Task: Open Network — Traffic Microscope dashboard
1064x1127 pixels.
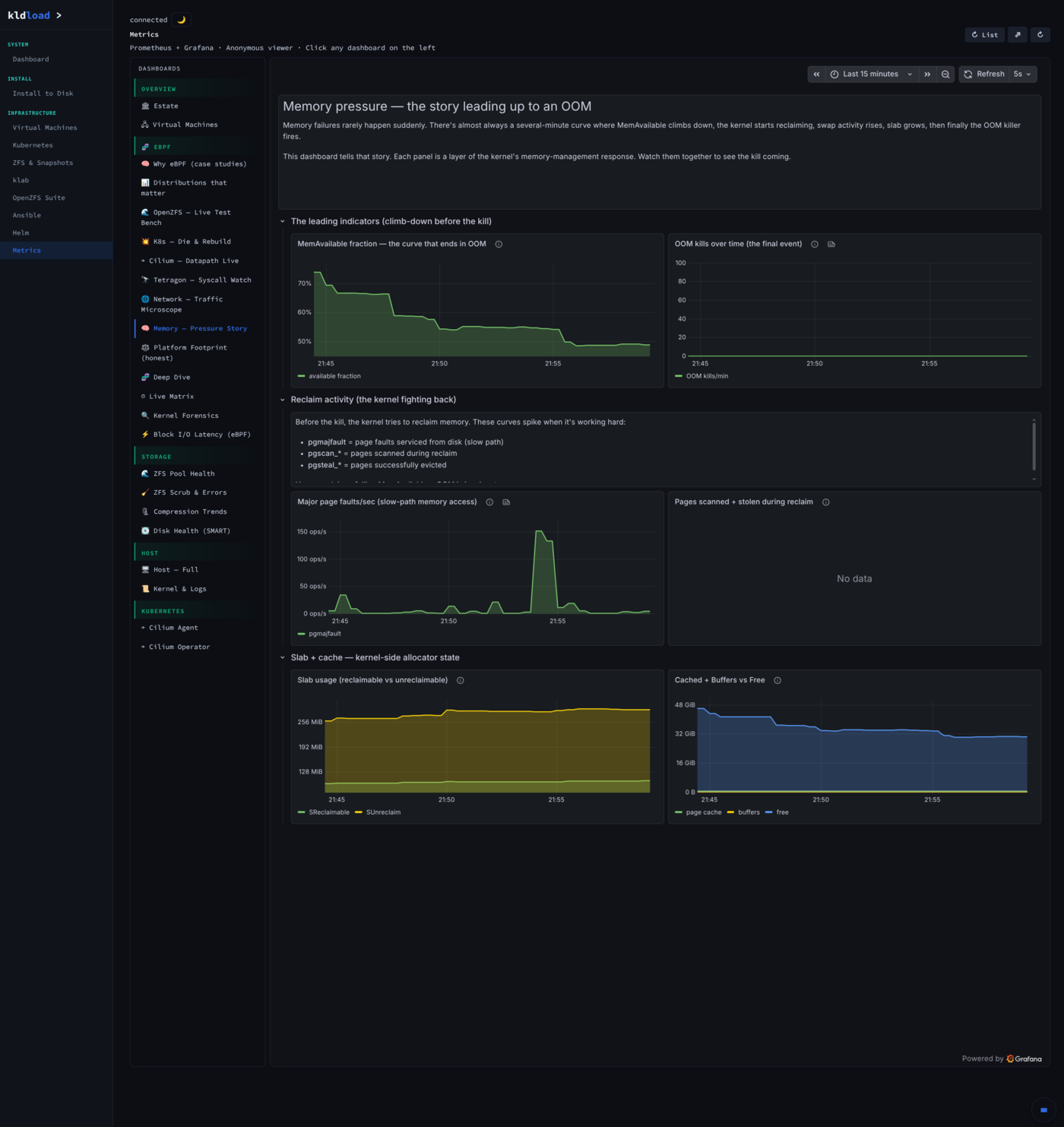Action: (x=197, y=305)
